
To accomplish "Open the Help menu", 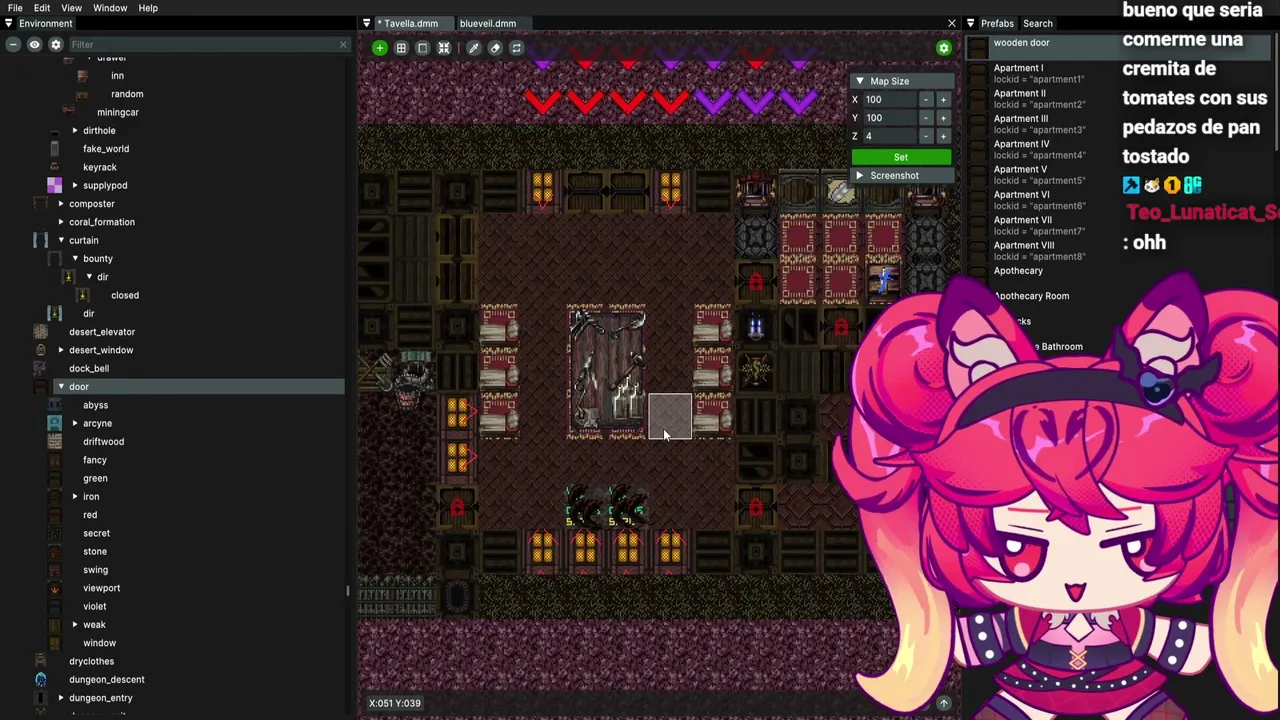I will pos(148,8).
